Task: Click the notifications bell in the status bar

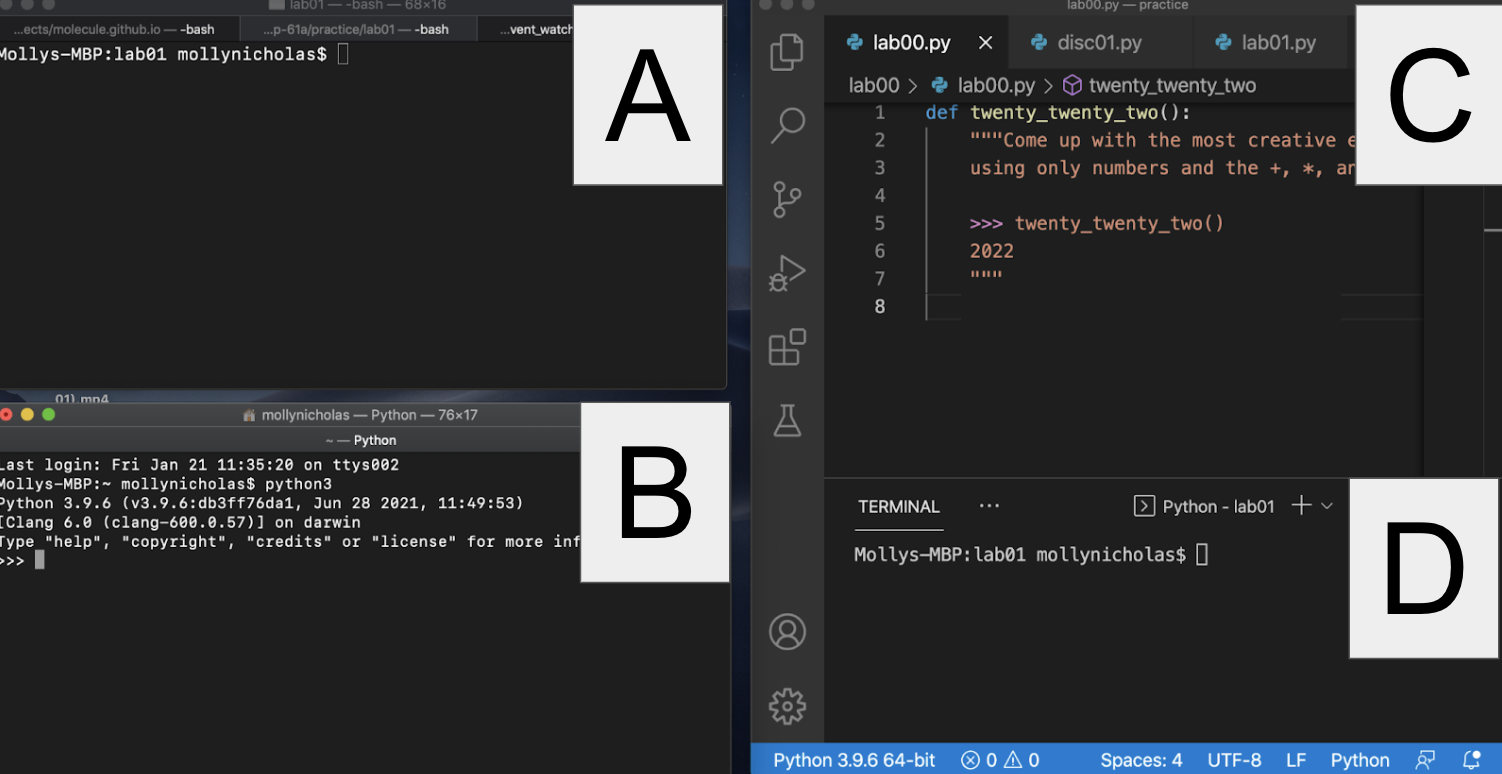Action: [x=1470, y=759]
